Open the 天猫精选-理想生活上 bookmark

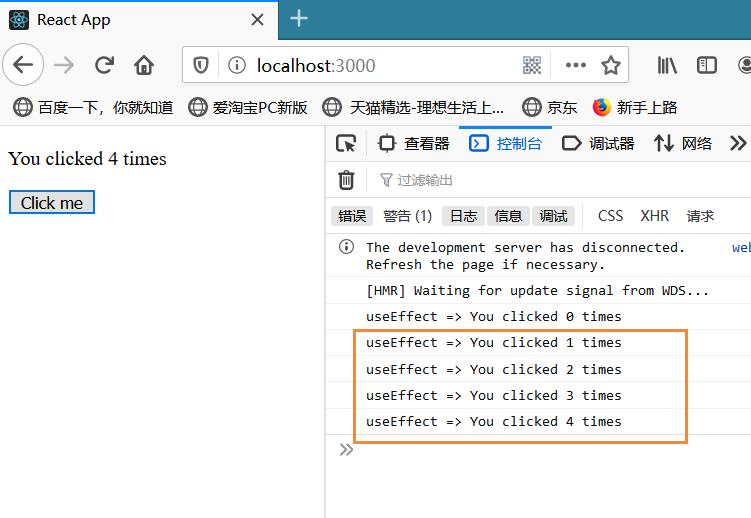(413, 107)
